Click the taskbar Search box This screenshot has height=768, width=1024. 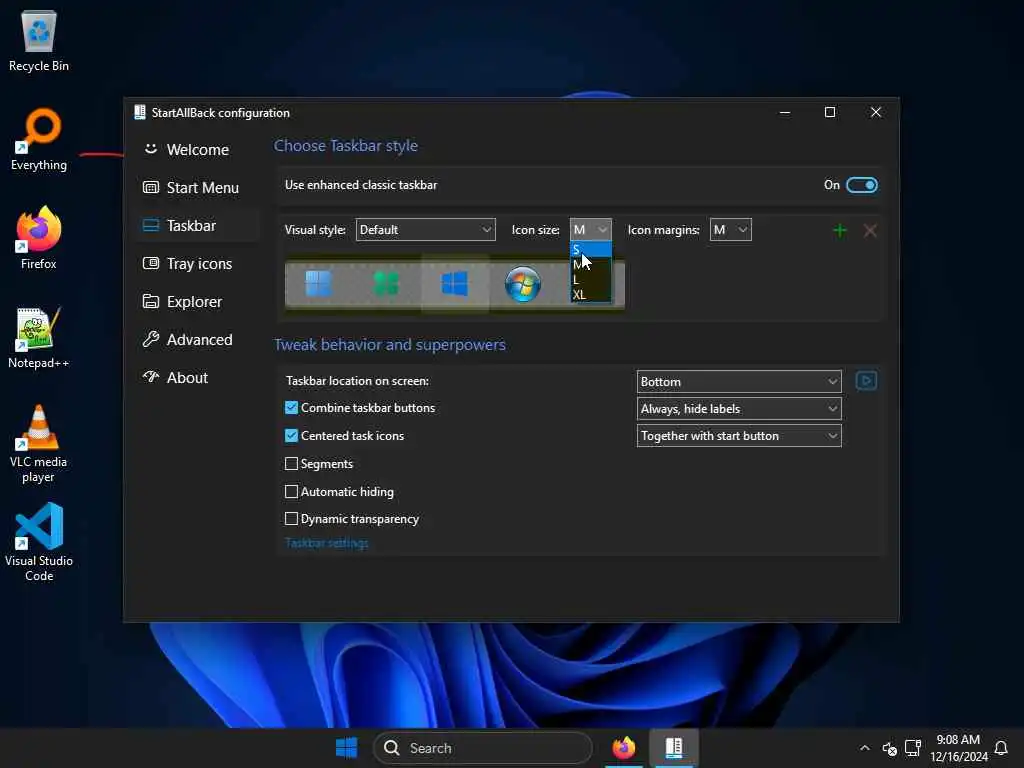click(x=483, y=748)
